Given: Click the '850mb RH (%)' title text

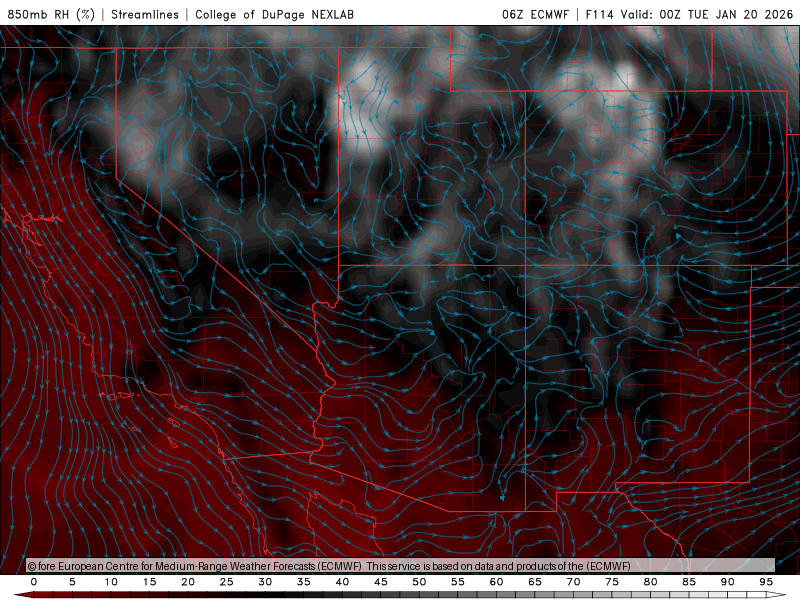Looking at the screenshot, I should click(x=51, y=14).
